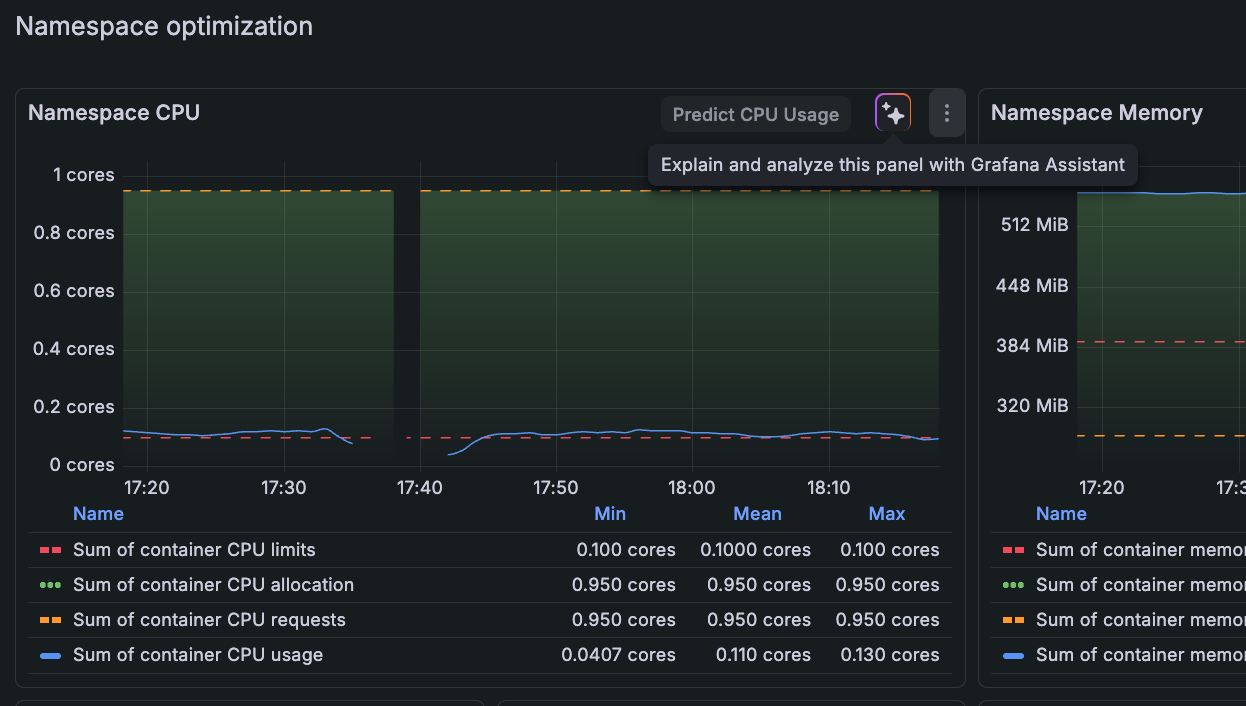Click green swatch for CPU allocation series

50,585
